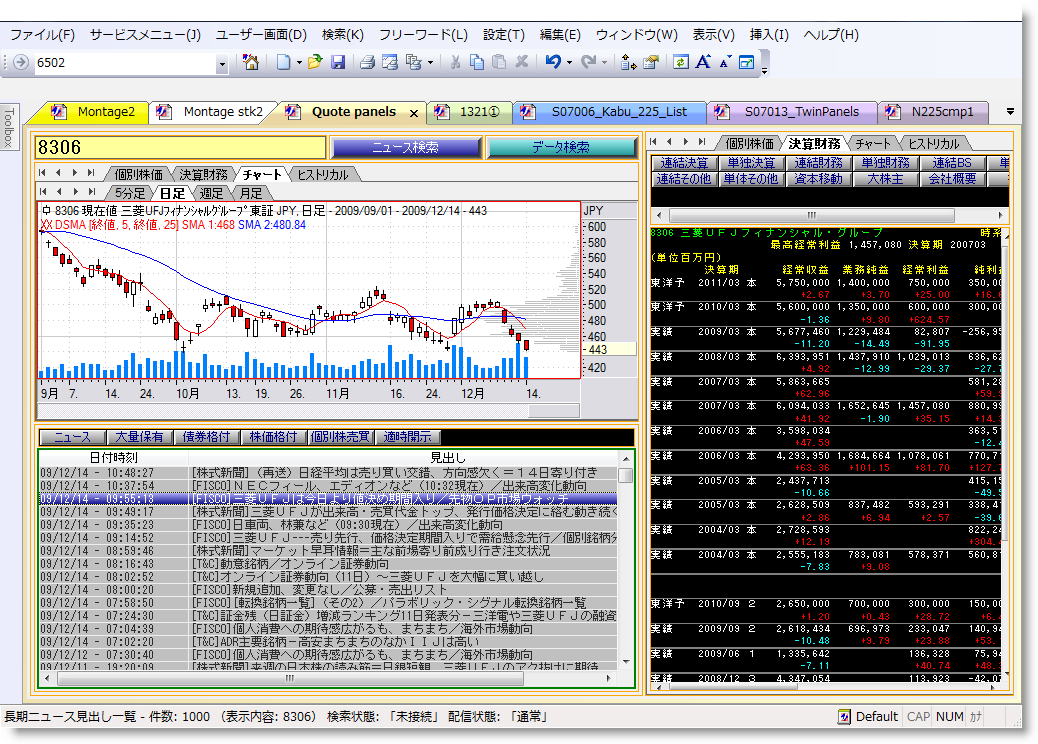Click the Print icon in the toolbar
The height and width of the screenshot is (744, 1038).
367,62
